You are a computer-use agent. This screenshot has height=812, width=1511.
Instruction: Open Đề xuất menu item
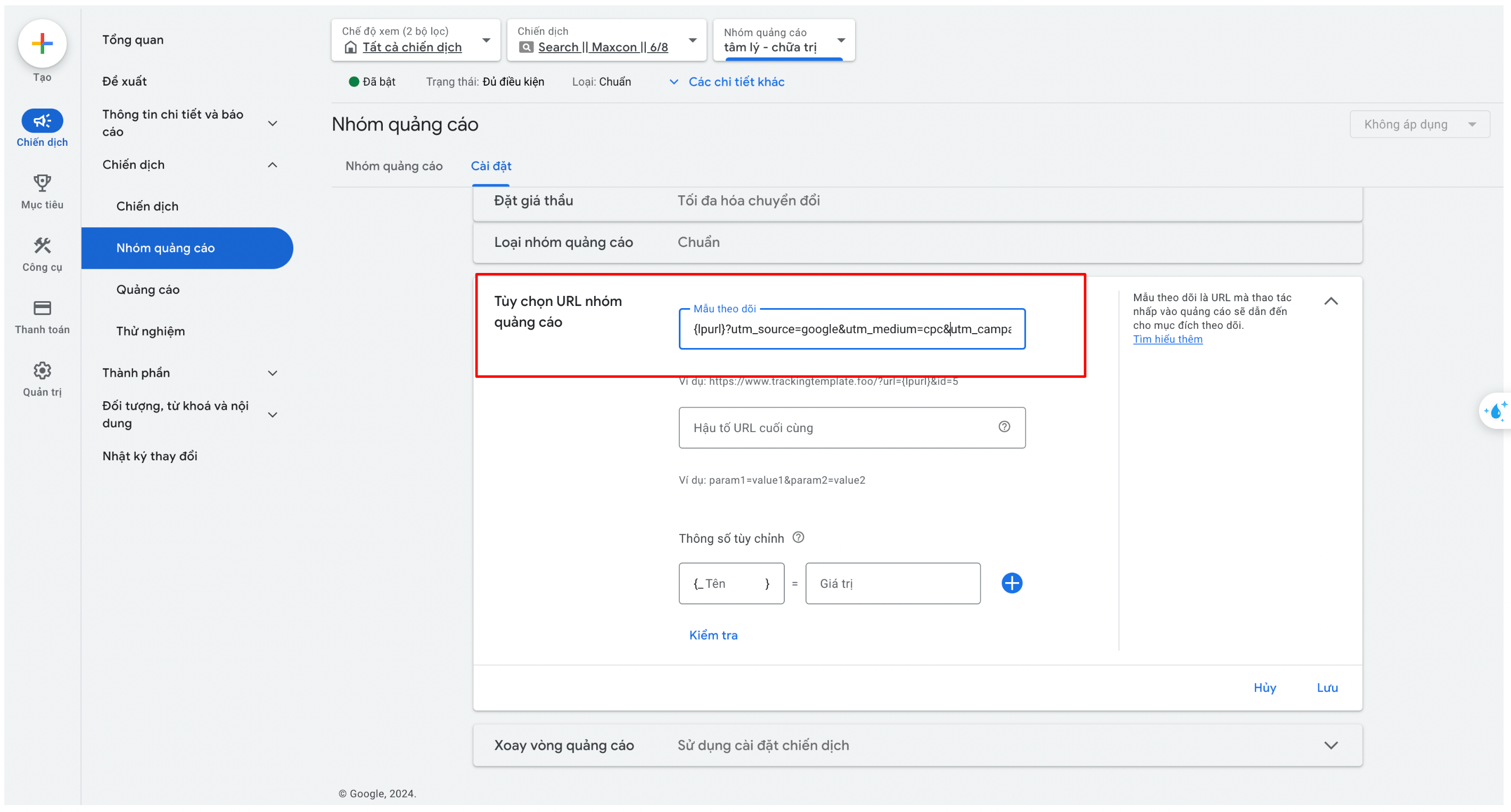coord(125,81)
